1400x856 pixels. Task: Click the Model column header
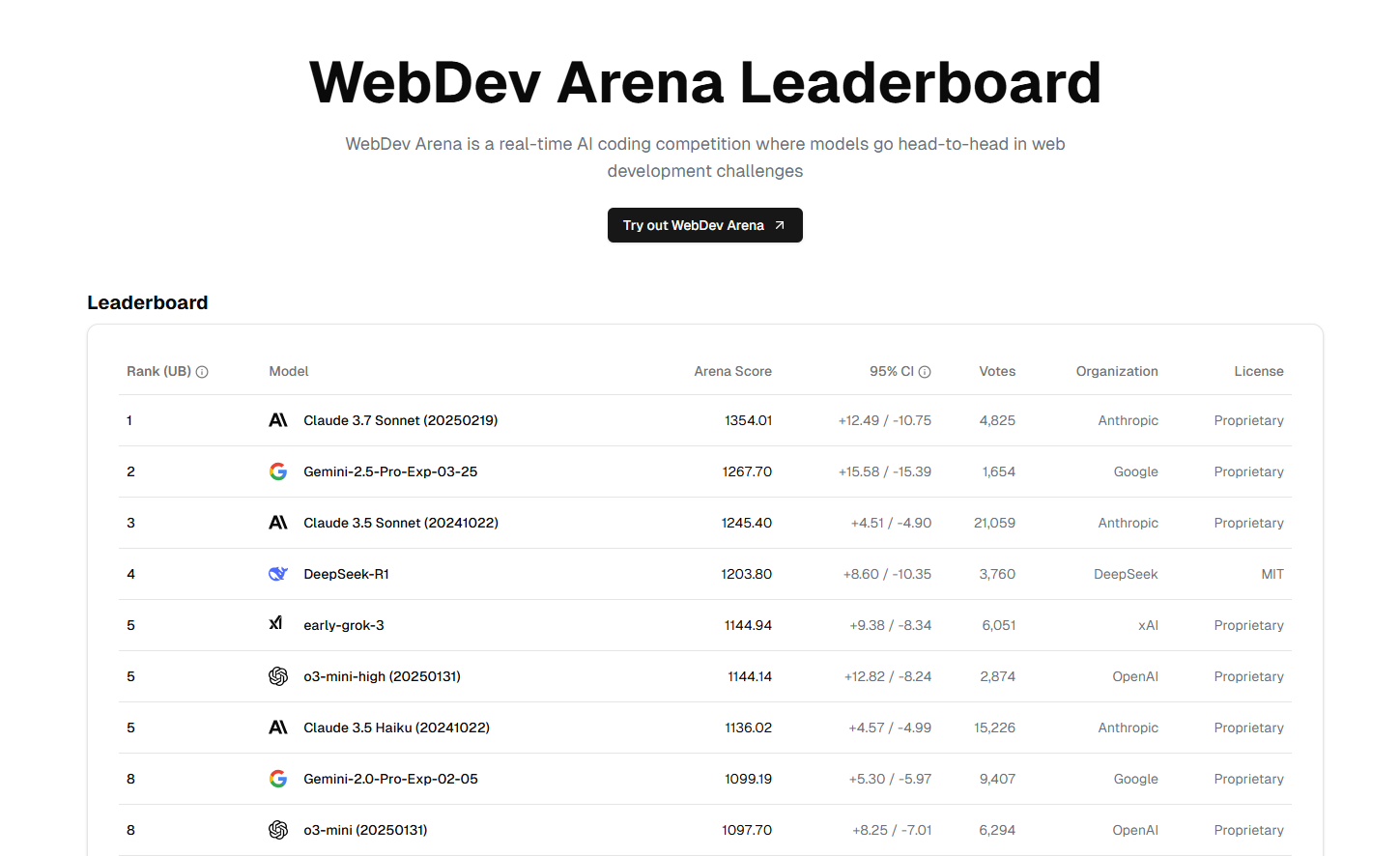pyautogui.click(x=289, y=371)
